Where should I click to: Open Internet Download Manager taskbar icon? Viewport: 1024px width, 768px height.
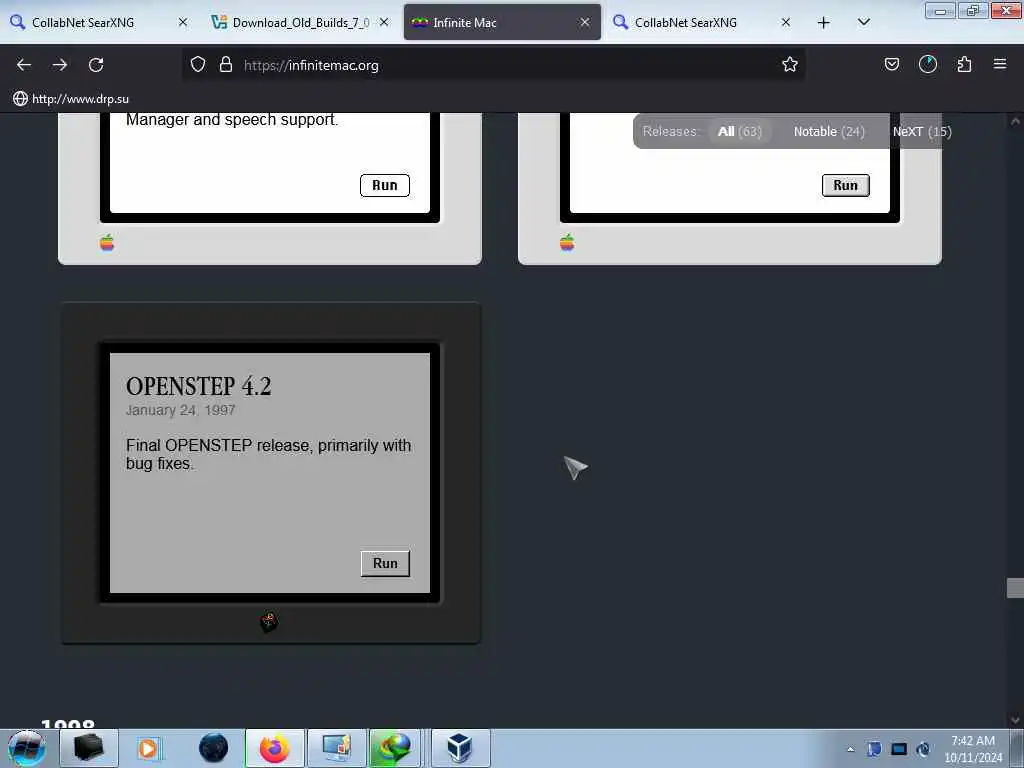point(395,748)
